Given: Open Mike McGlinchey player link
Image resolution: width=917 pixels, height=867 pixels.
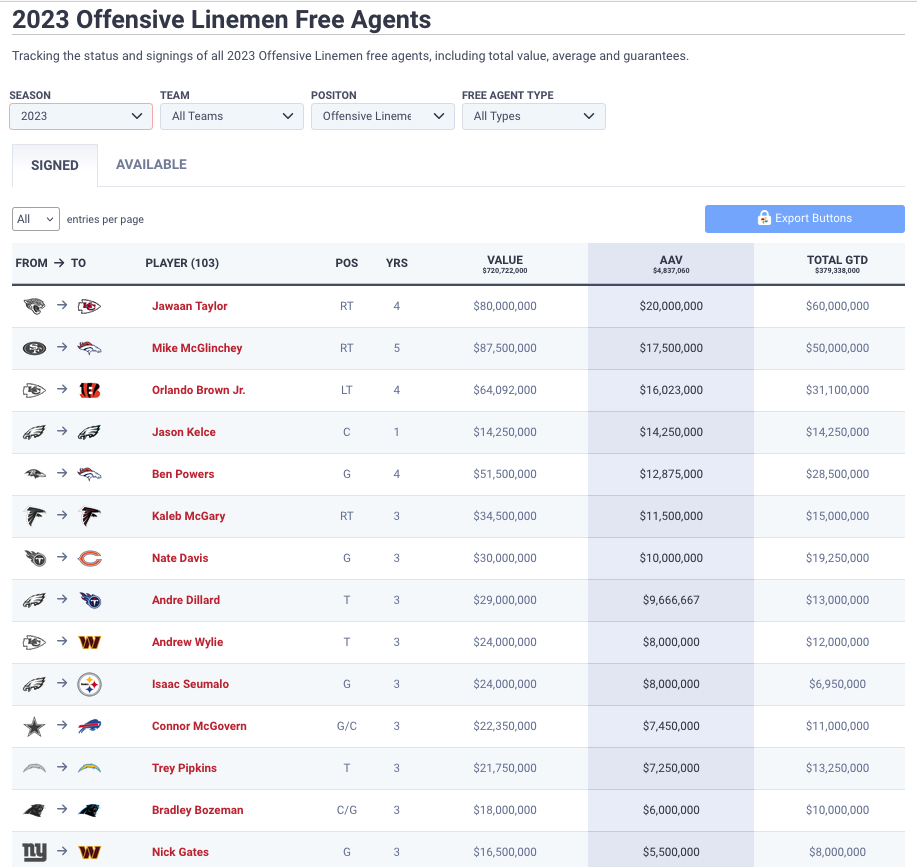Looking at the screenshot, I should coord(197,348).
